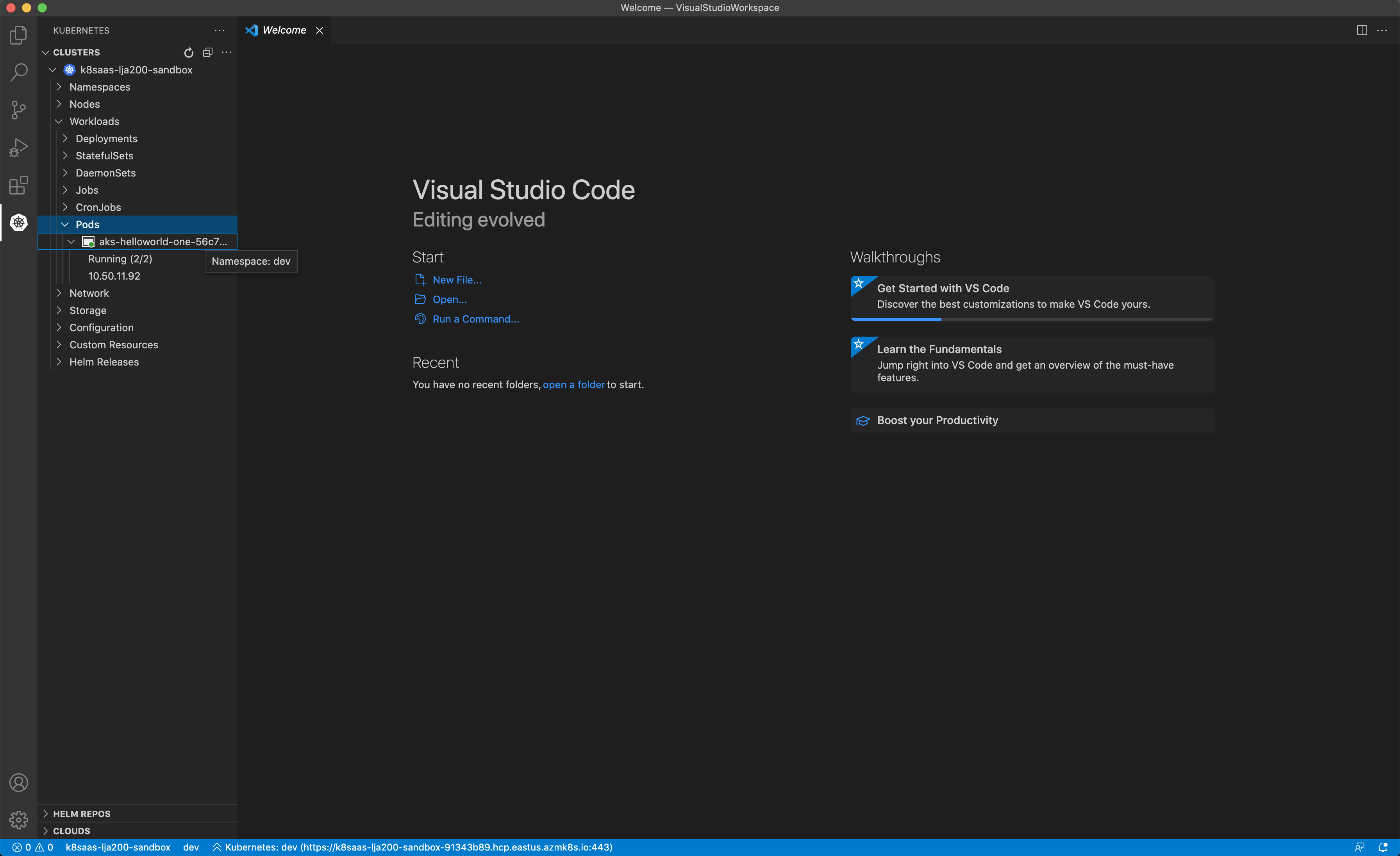1400x856 pixels.
Task: Collapse the aks-helloworld-one pod item
Action: (x=71, y=241)
